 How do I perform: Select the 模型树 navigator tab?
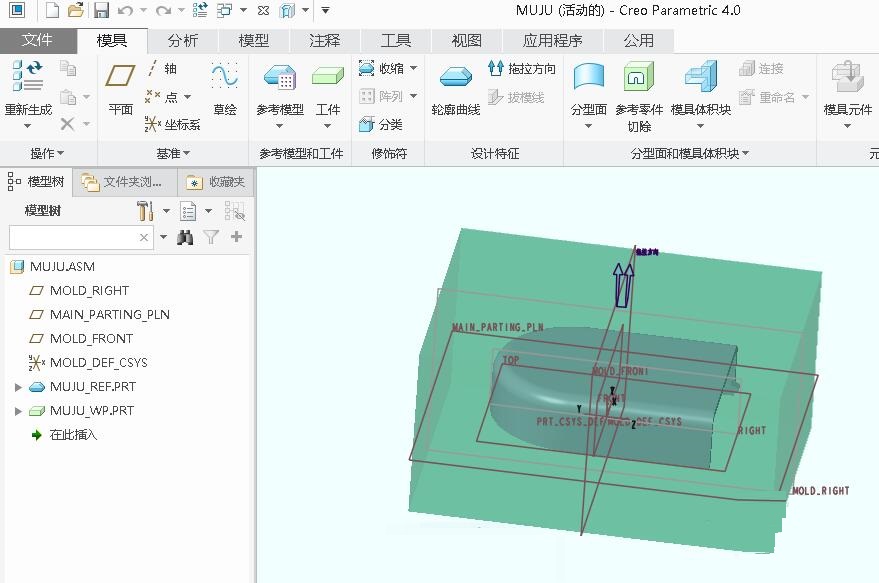pos(36,182)
